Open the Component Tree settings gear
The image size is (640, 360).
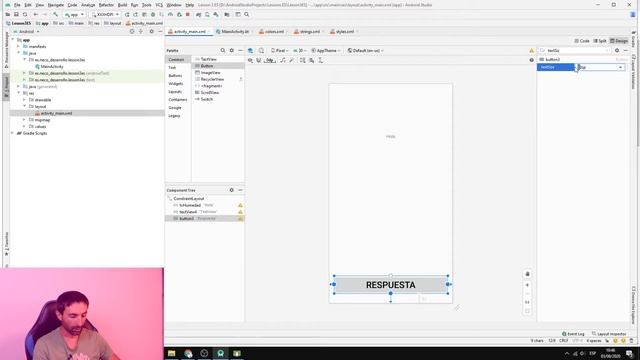(x=231, y=190)
